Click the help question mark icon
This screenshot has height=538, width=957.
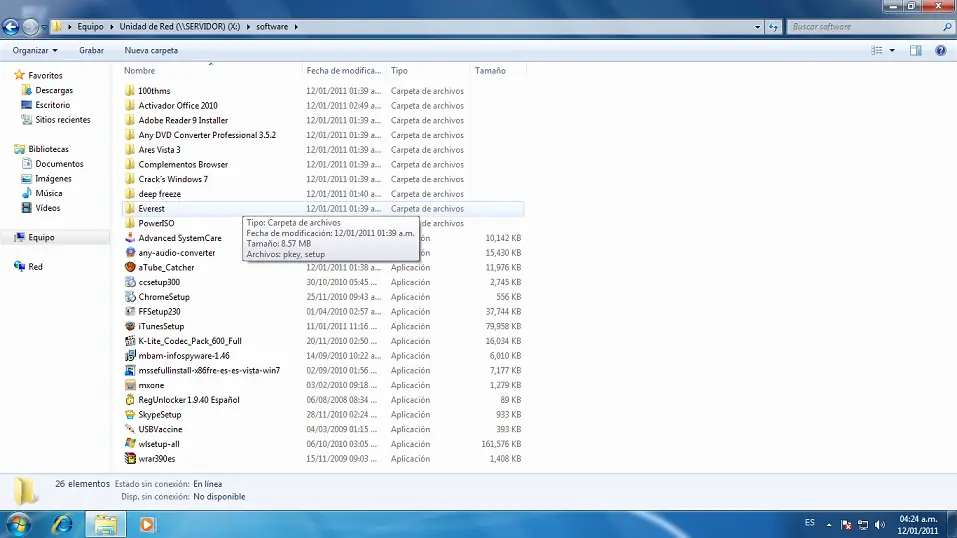(x=940, y=50)
